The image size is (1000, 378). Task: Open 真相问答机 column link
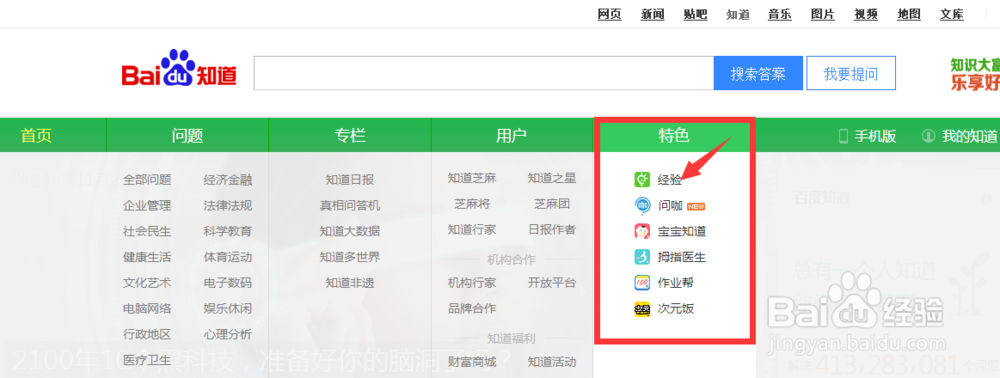349,205
